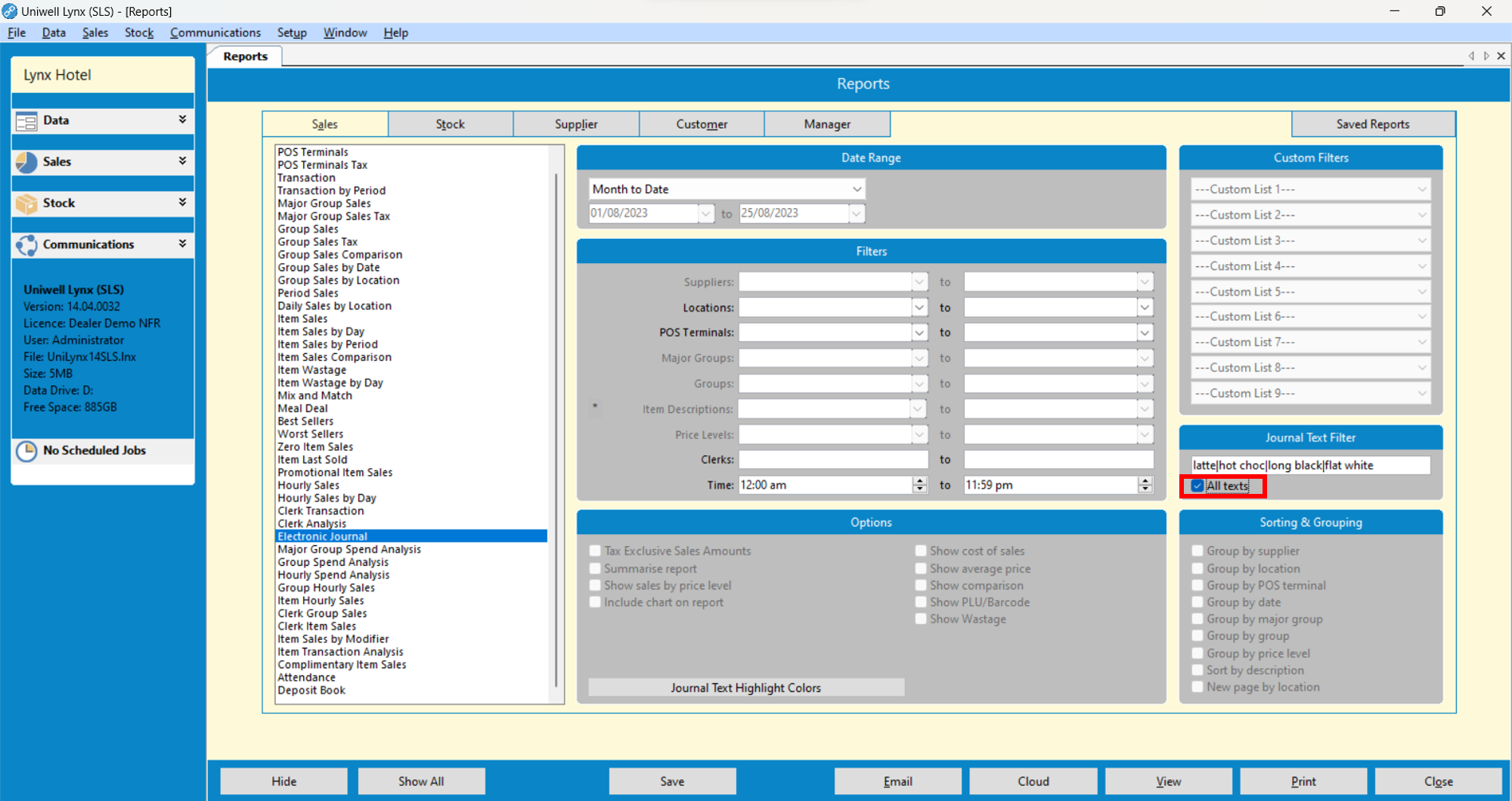
Task: Select the Clerk Analysis report
Action: point(311,523)
